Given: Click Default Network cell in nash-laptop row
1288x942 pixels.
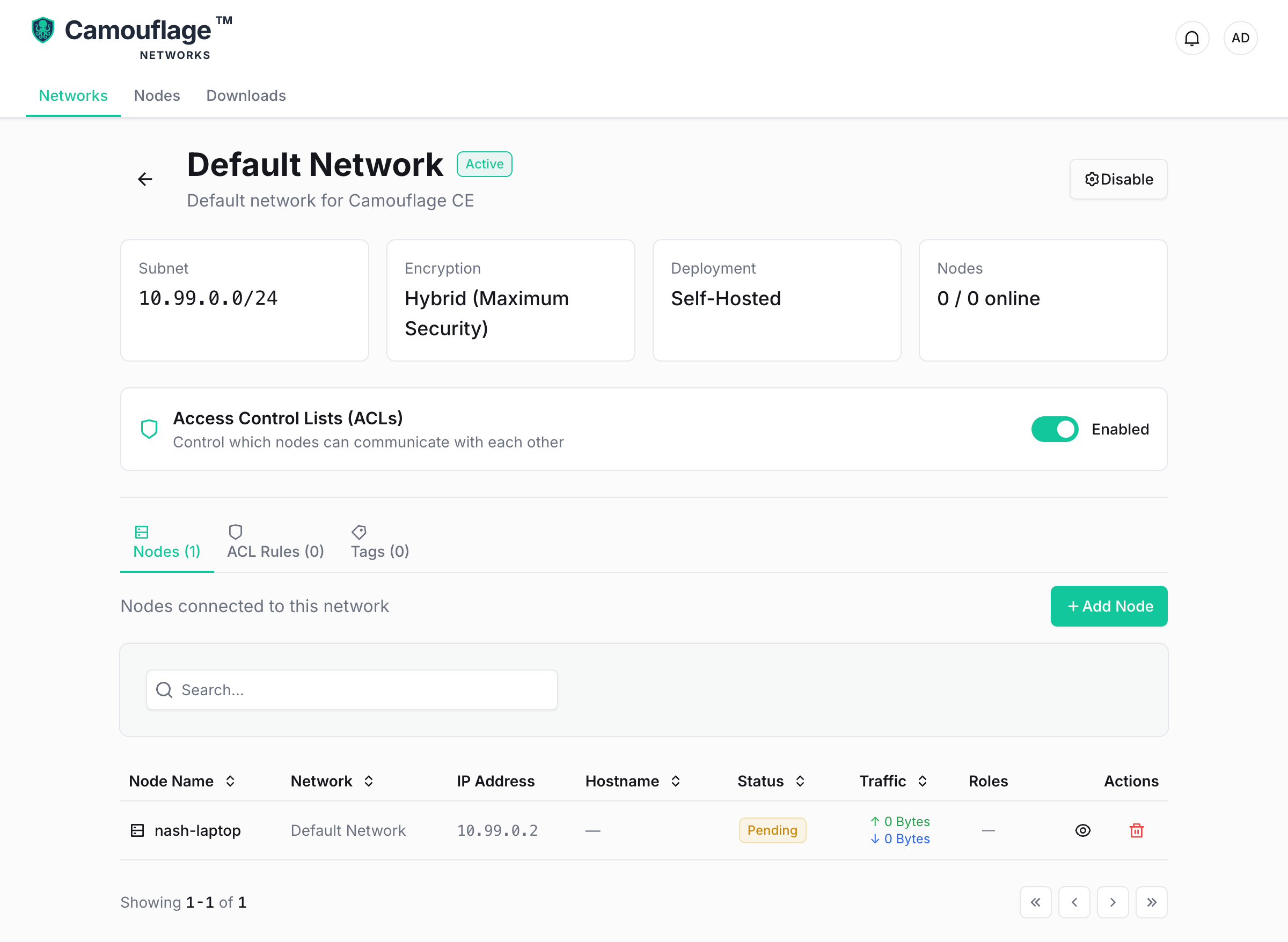Looking at the screenshot, I should (x=348, y=831).
